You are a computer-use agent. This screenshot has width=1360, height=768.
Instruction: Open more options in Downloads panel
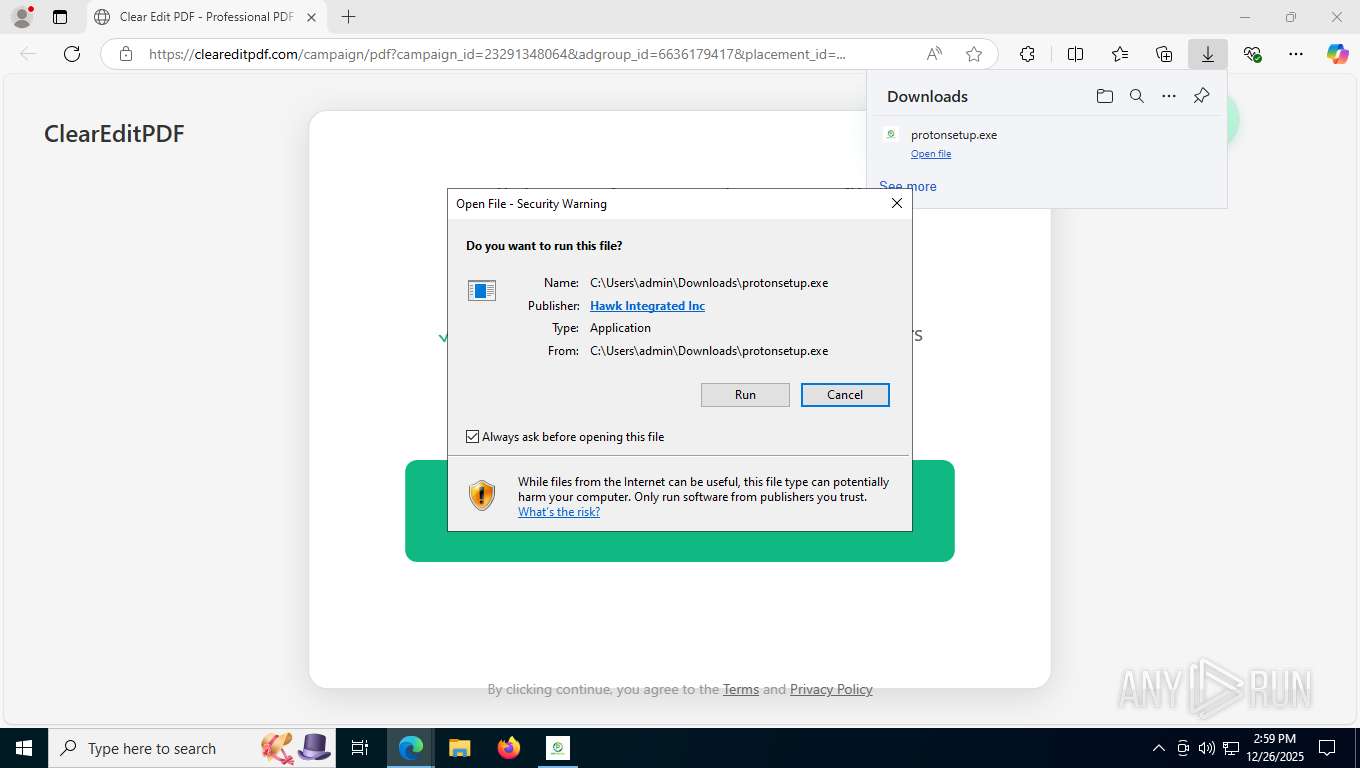click(1169, 96)
